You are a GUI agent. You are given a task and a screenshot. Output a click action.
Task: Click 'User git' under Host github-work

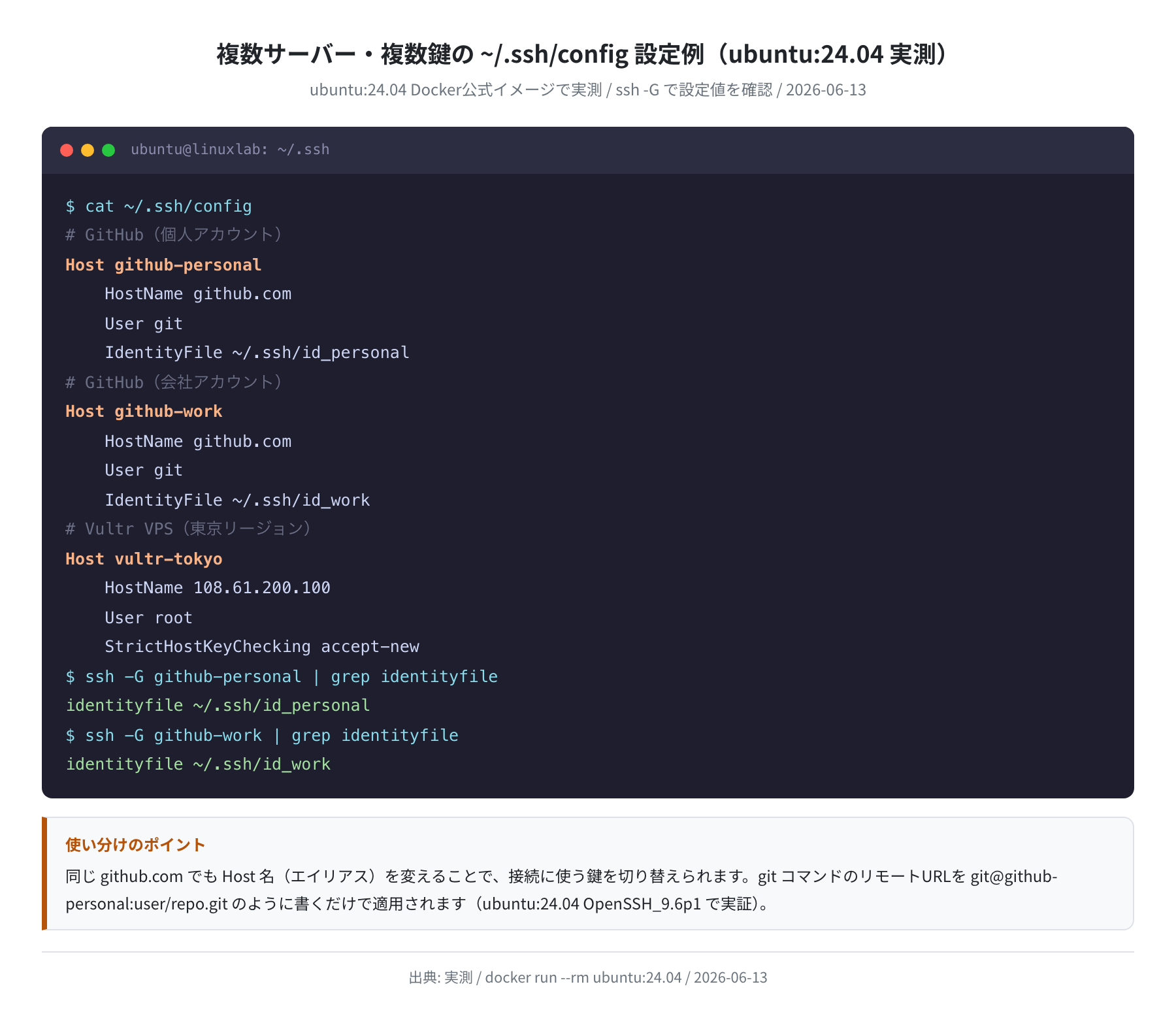pos(144,470)
